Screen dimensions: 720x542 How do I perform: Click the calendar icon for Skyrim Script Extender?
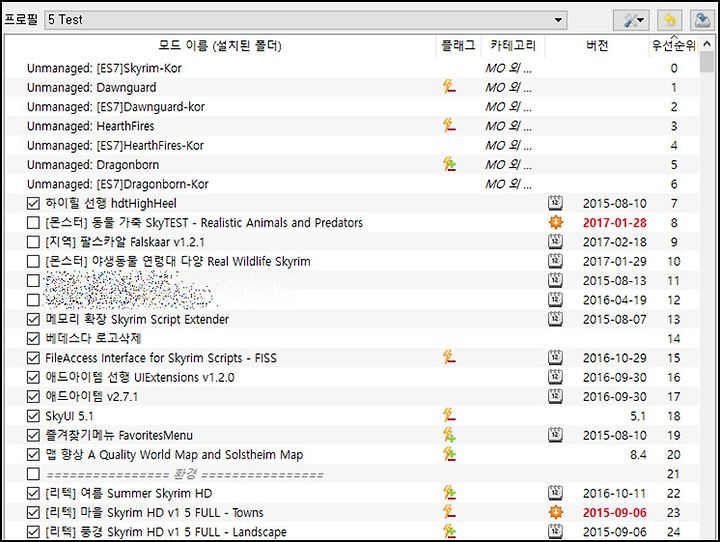click(x=555, y=319)
